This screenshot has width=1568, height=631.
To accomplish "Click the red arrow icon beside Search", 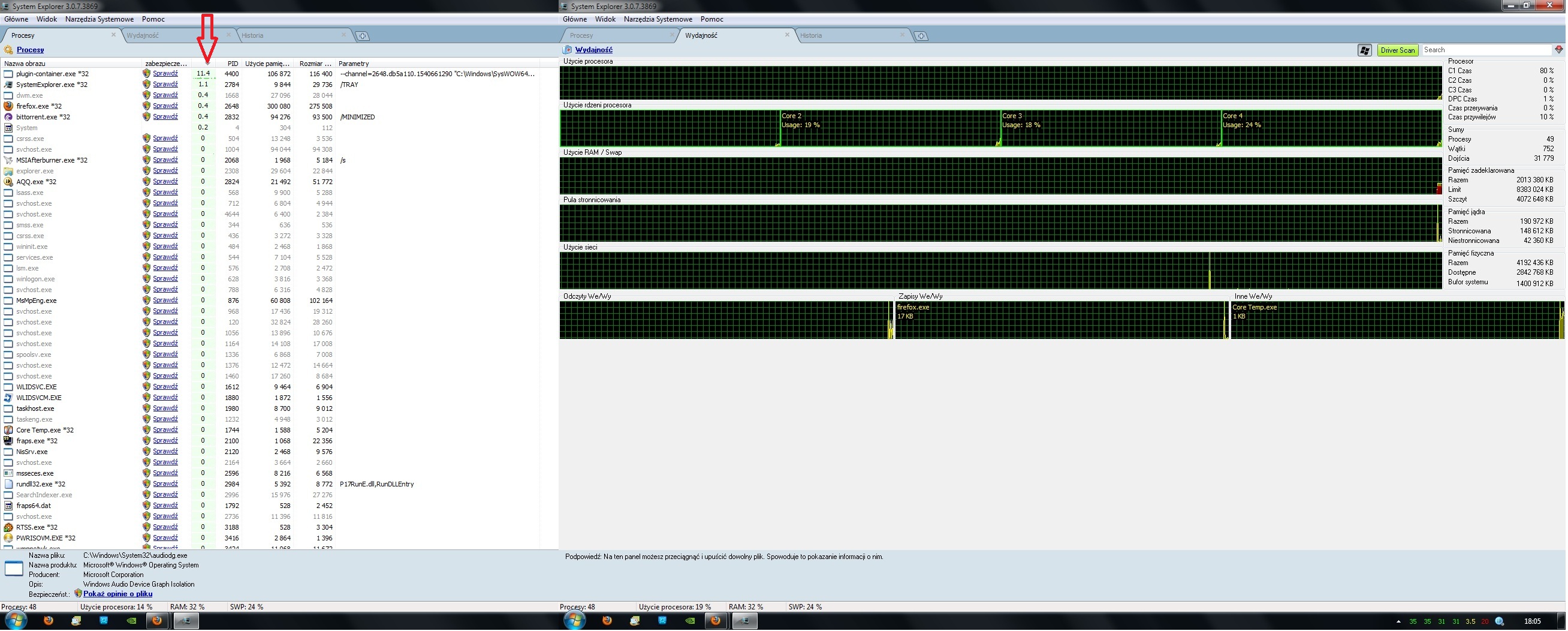I will click(1559, 50).
